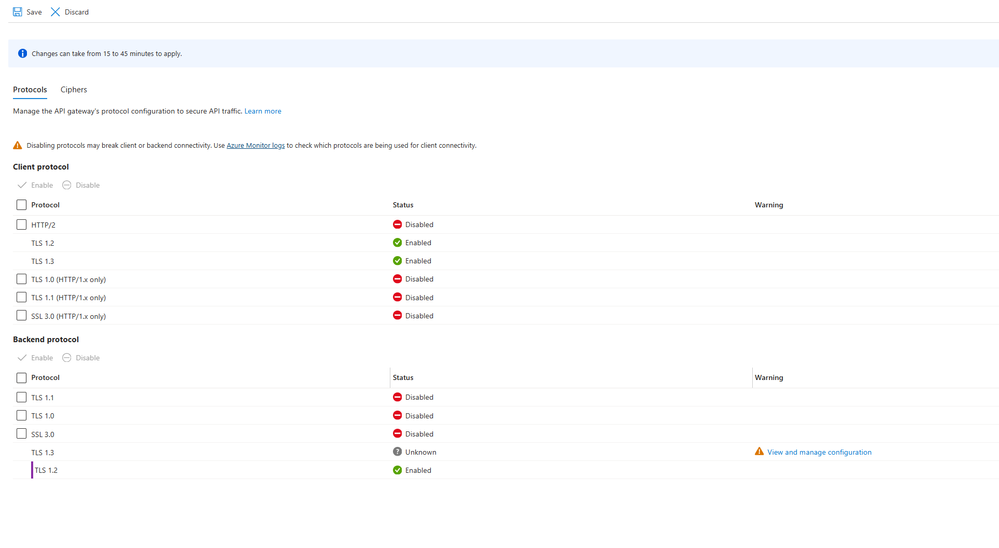
Task: Switch to the Ciphers tab
Action: click(74, 90)
